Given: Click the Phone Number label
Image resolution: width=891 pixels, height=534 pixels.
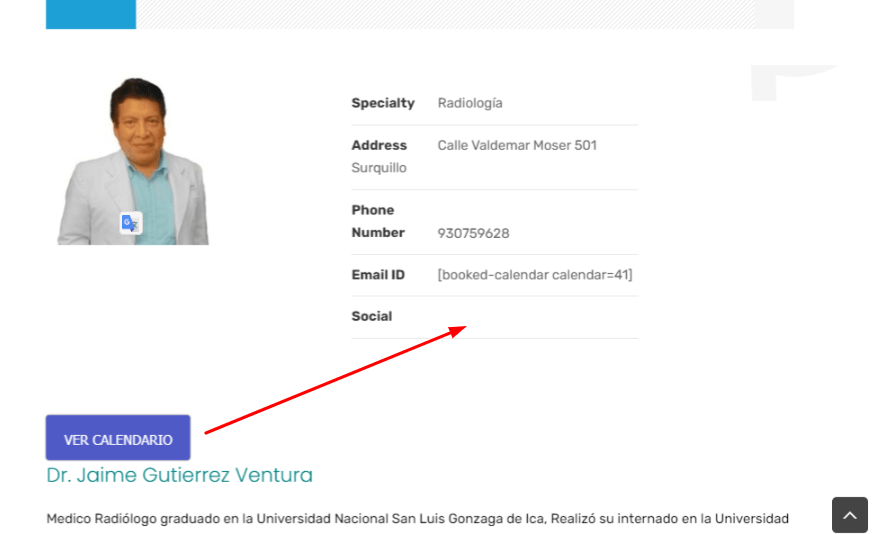Looking at the screenshot, I should coord(378,222).
